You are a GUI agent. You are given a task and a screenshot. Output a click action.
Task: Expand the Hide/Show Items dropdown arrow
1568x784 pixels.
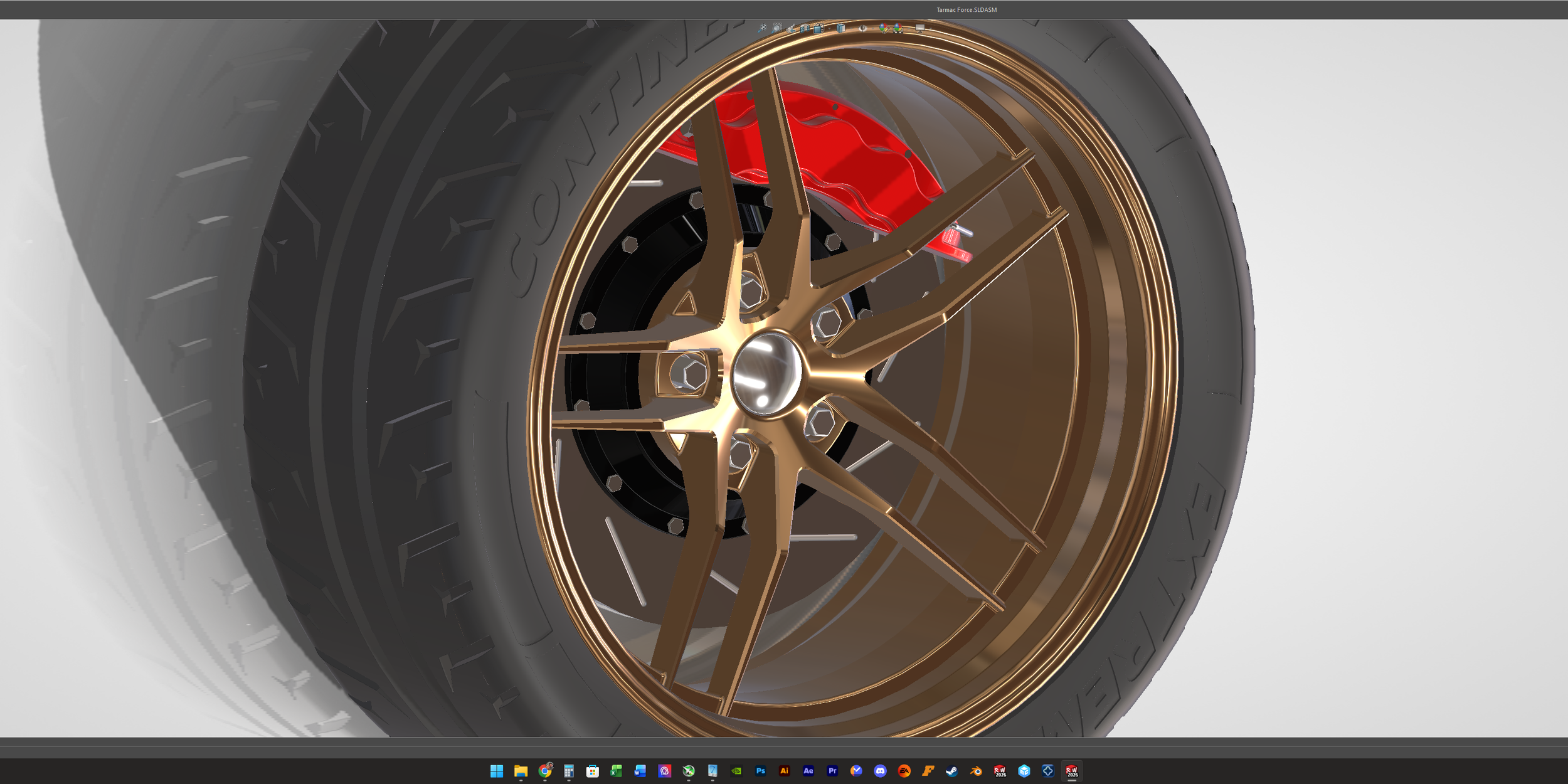click(873, 28)
